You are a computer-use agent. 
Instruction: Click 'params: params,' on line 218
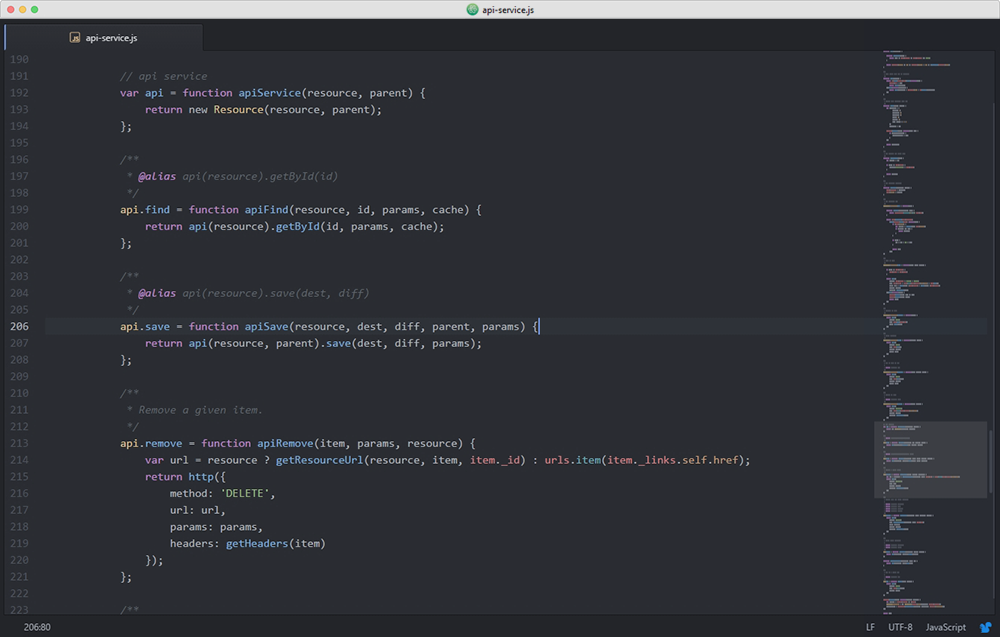pos(216,527)
